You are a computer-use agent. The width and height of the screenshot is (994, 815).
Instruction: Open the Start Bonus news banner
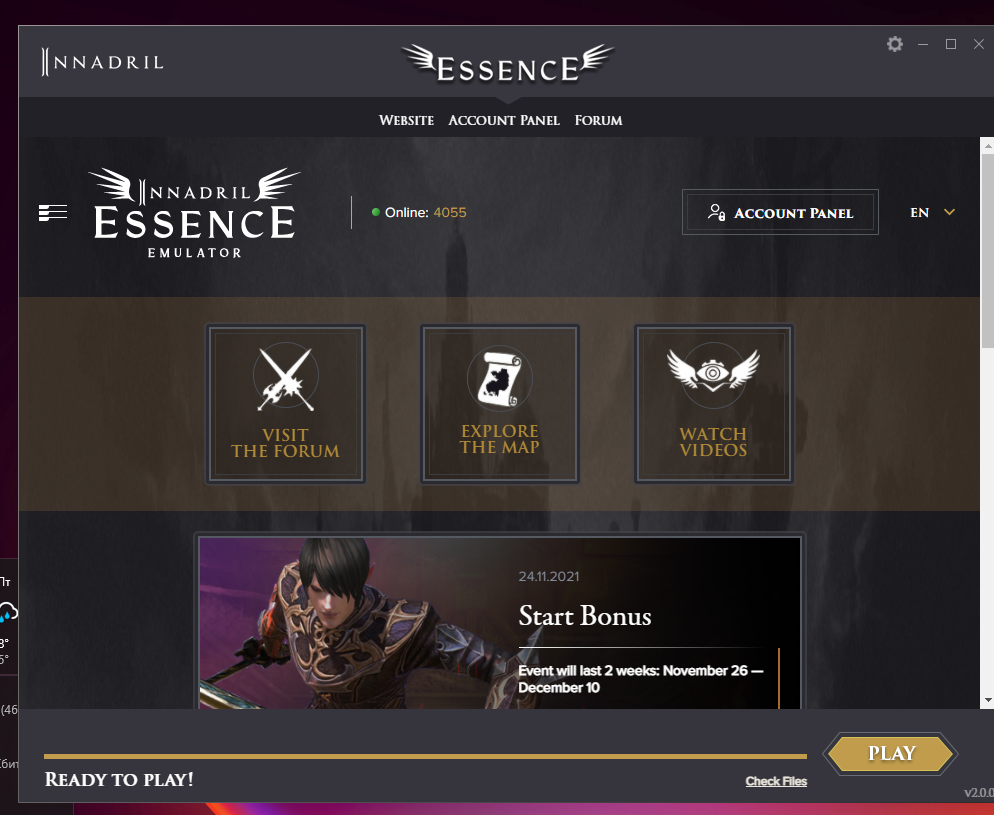coord(500,622)
